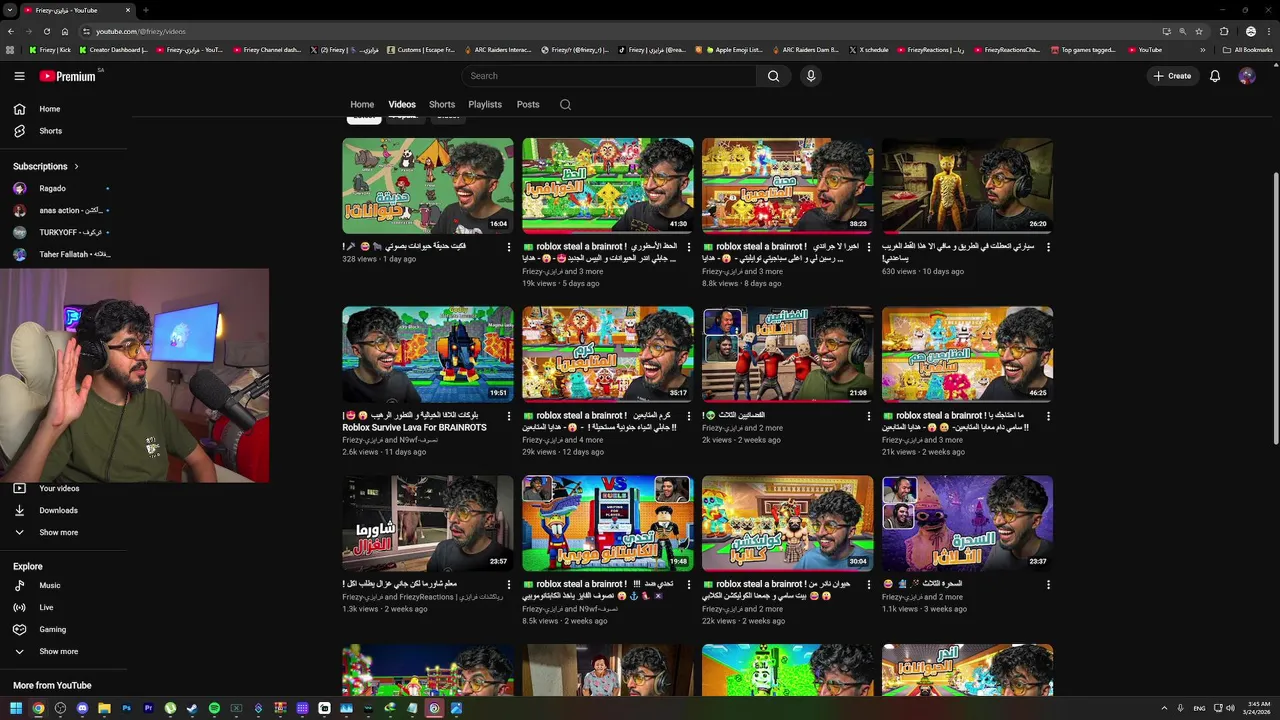Open the 41:30 video thumbnail
Viewport: 1280px width, 720px height.
click(x=608, y=186)
